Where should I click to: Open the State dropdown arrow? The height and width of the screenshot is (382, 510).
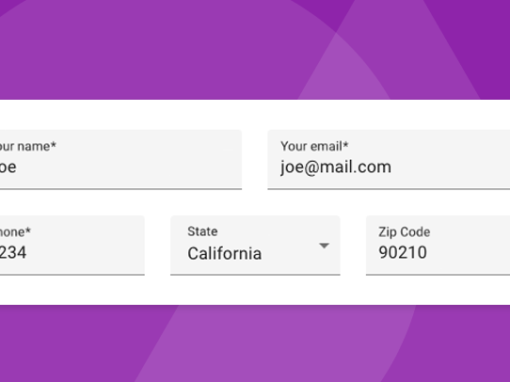tap(324, 246)
